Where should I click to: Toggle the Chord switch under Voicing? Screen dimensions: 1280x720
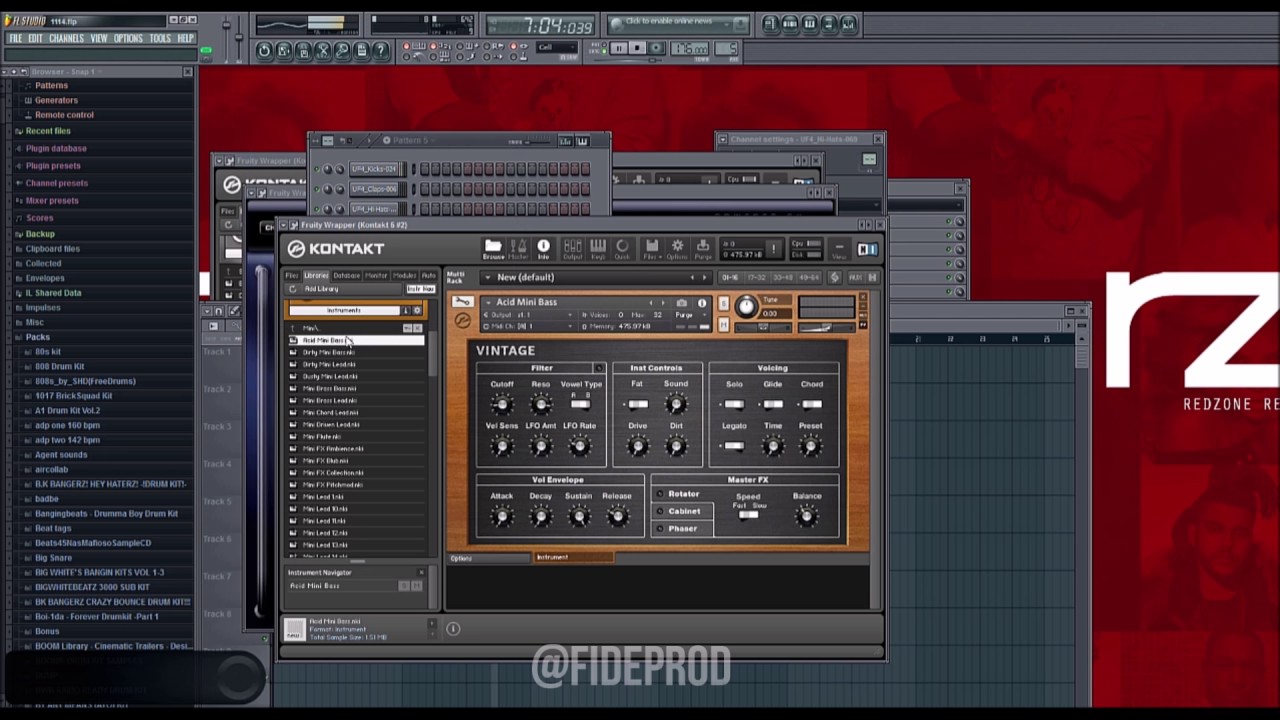click(811, 404)
